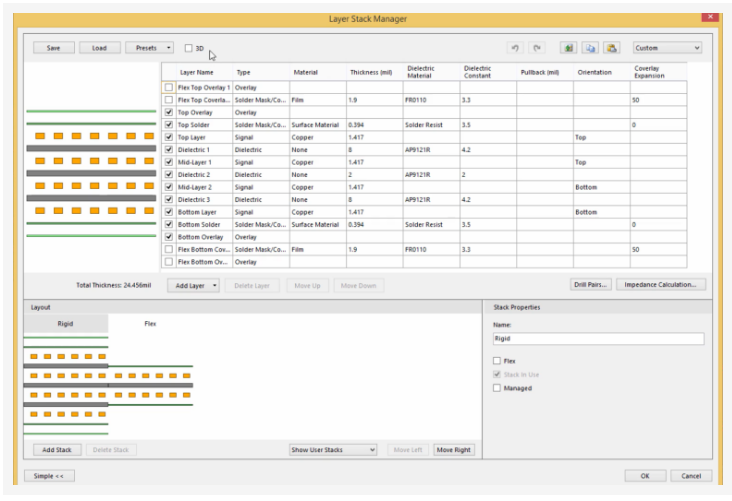Open the Add Layer dropdown
This screenshot has width=732, height=501.
191,285
